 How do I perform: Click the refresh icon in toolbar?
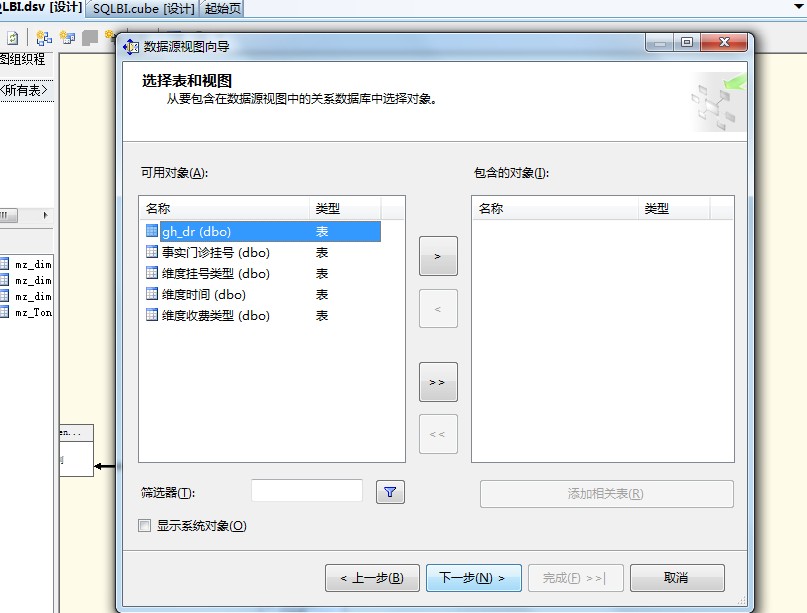point(13,38)
